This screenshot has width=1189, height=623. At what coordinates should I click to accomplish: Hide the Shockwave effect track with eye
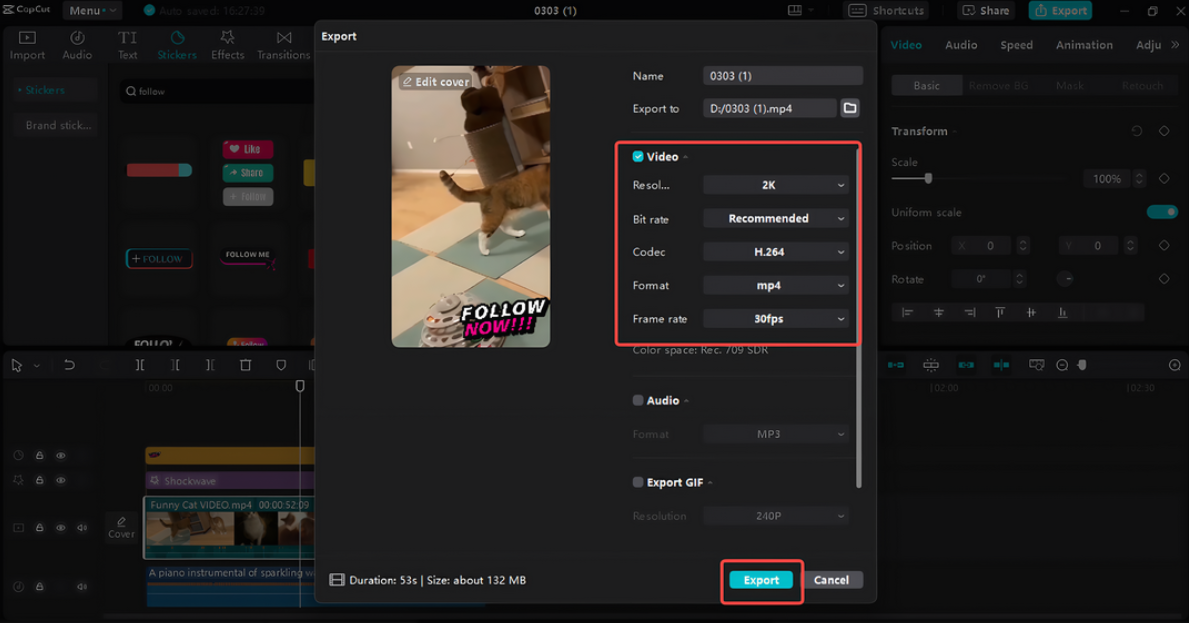point(61,481)
